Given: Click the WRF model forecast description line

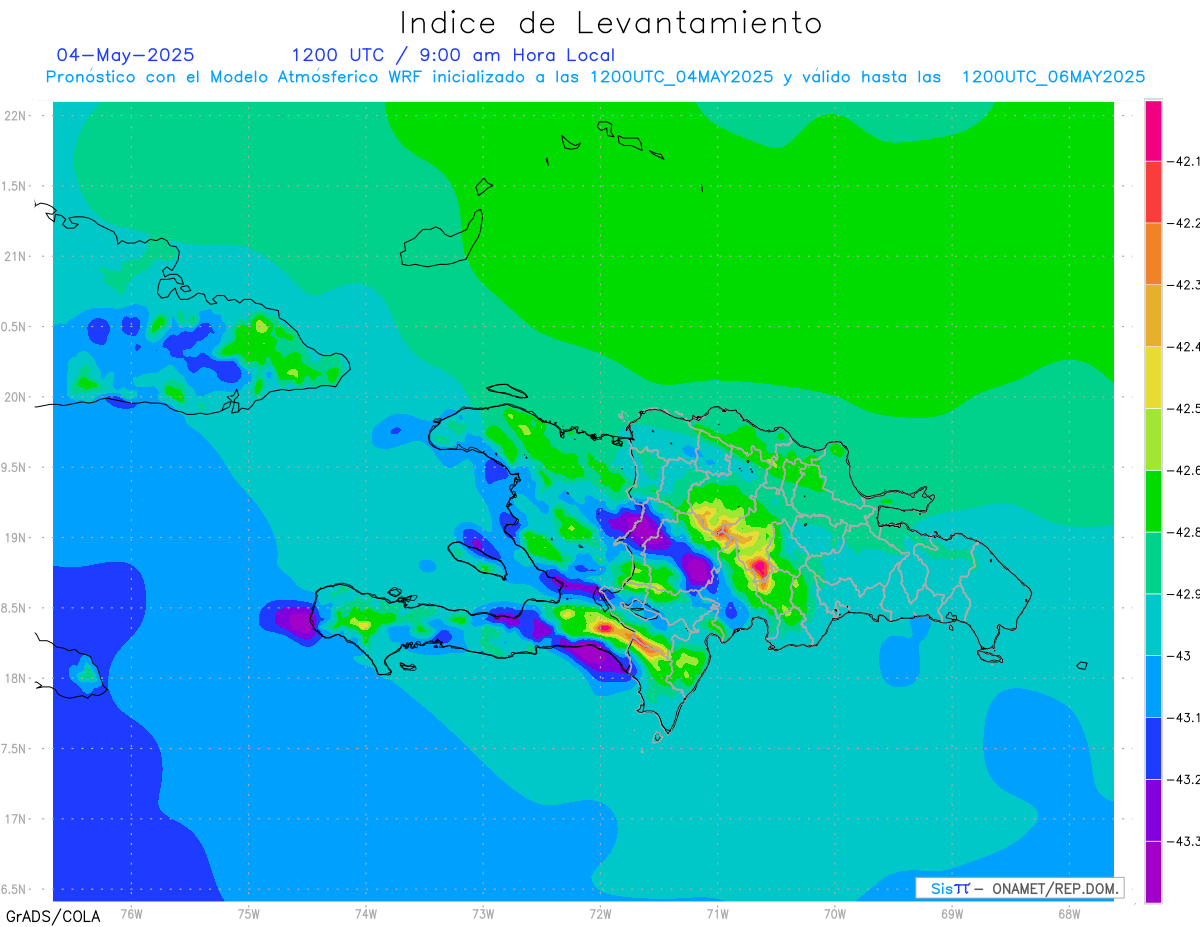Looking at the screenshot, I should pos(595,77).
